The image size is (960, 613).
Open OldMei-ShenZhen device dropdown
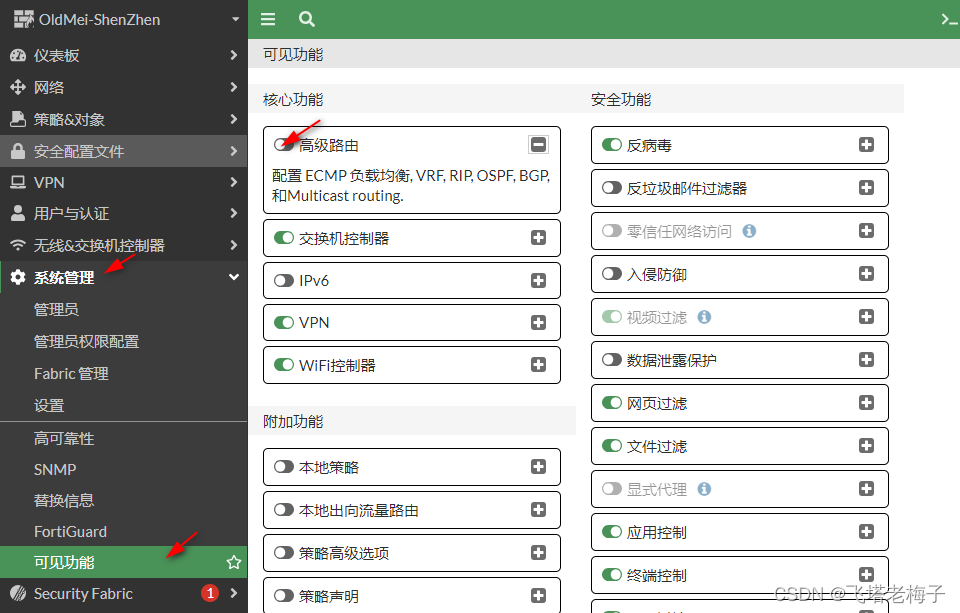(x=235, y=20)
